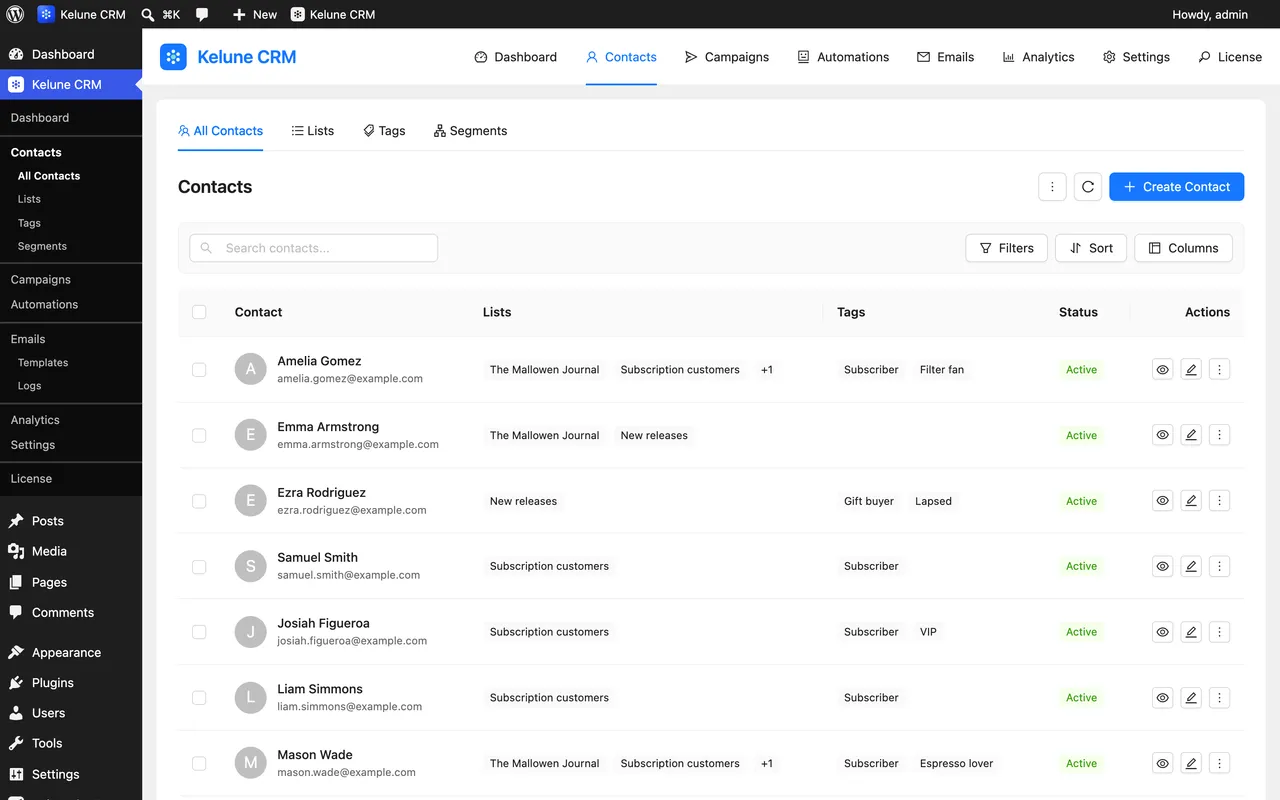
Task: Open the more options menu beside refresh button
Action: (1052, 187)
